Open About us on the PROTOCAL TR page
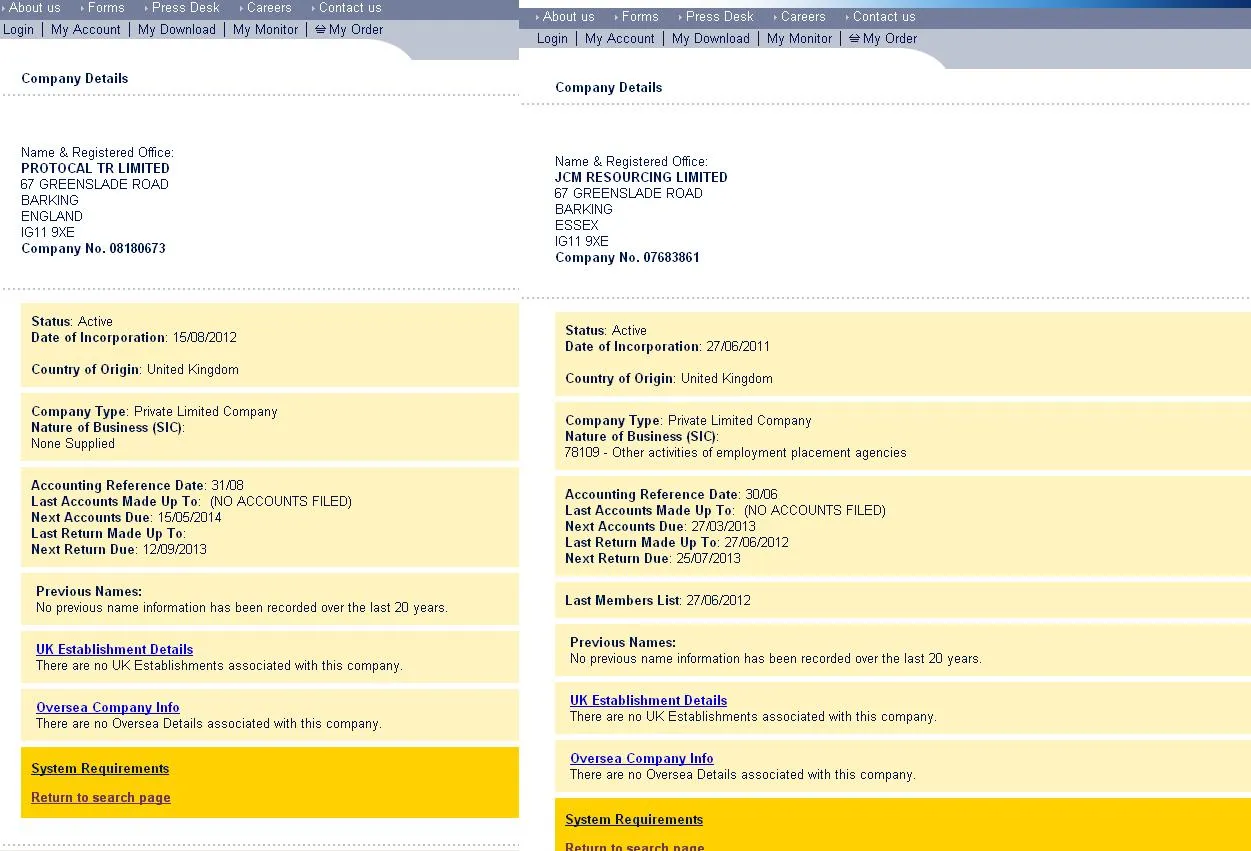1251x851 pixels. (x=35, y=8)
